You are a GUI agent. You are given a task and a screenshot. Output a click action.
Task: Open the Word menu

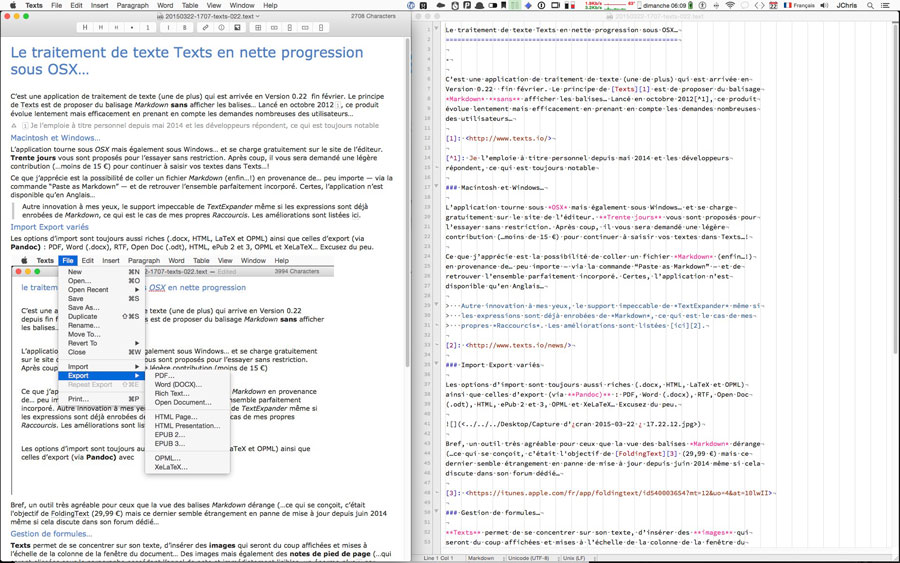[x=165, y=5]
